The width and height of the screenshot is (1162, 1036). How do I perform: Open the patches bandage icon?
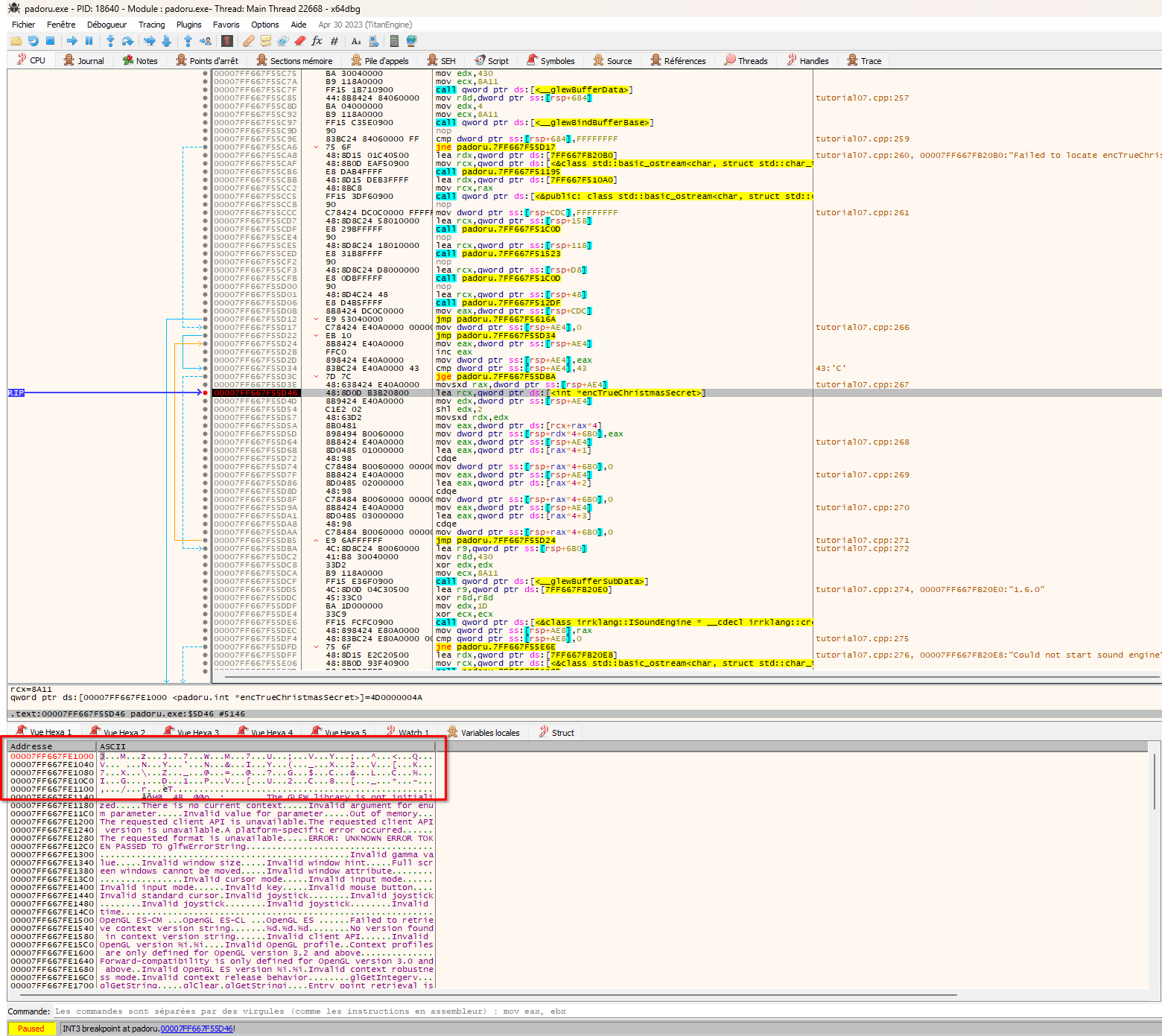[x=249, y=41]
